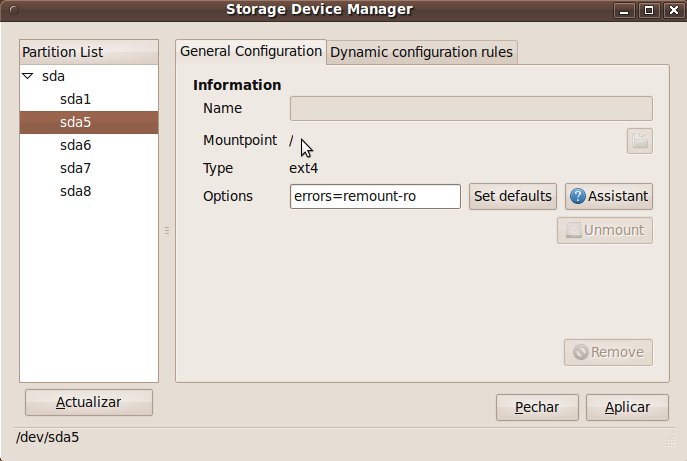Image resolution: width=687 pixels, height=461 pixels.
Task: Click Aplicar to apply changes
Action: [x=627, y=408]
